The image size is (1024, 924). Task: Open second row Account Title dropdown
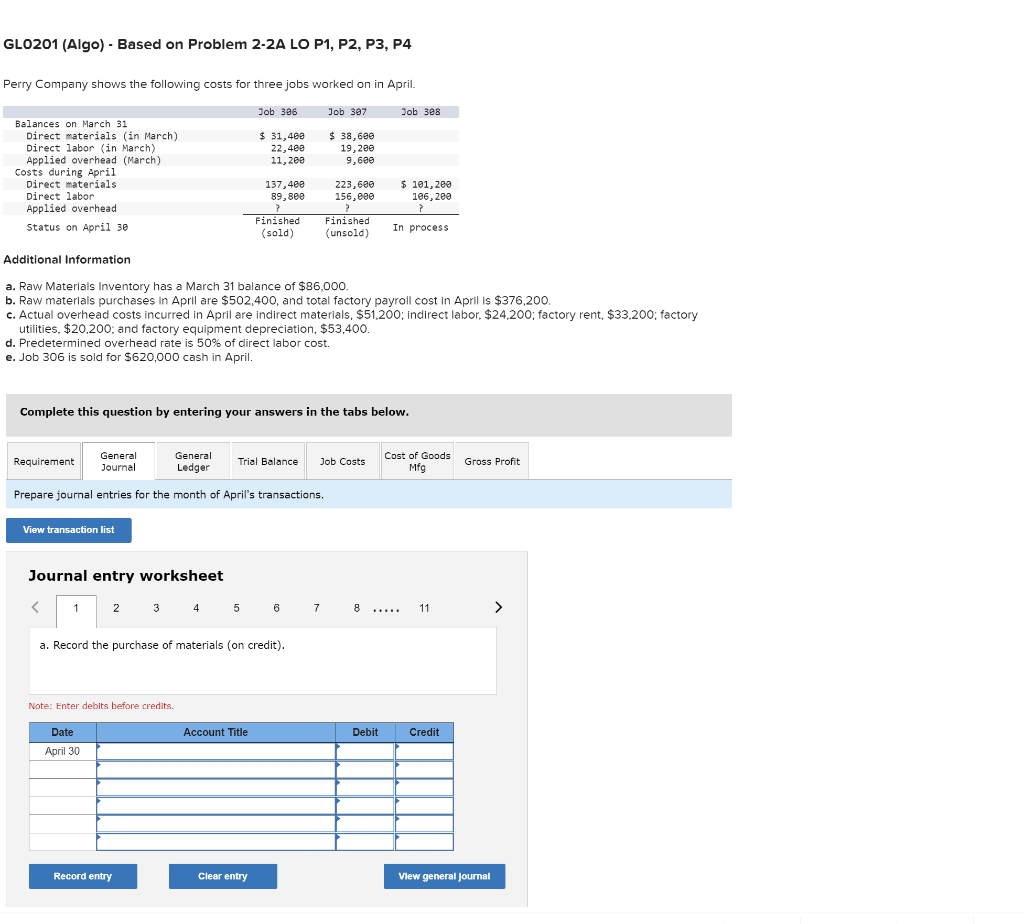tap(216, 770)
